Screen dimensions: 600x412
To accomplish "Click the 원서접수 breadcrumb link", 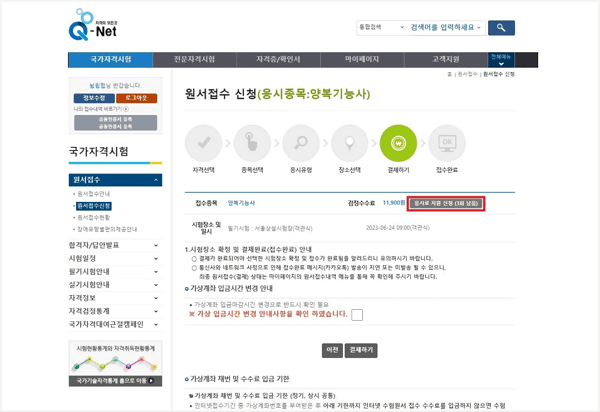I will (x=467, y=74).
